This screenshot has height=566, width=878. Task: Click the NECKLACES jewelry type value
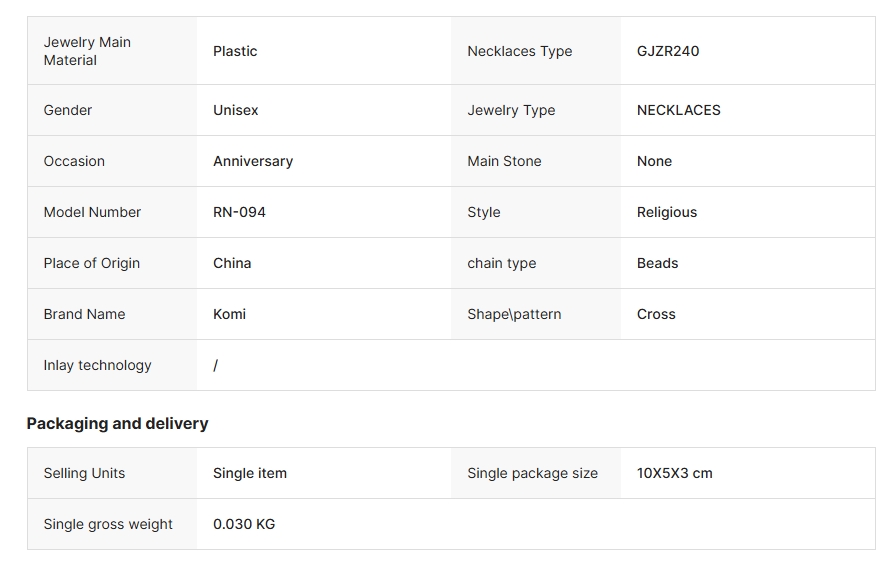tap(679, 110)
